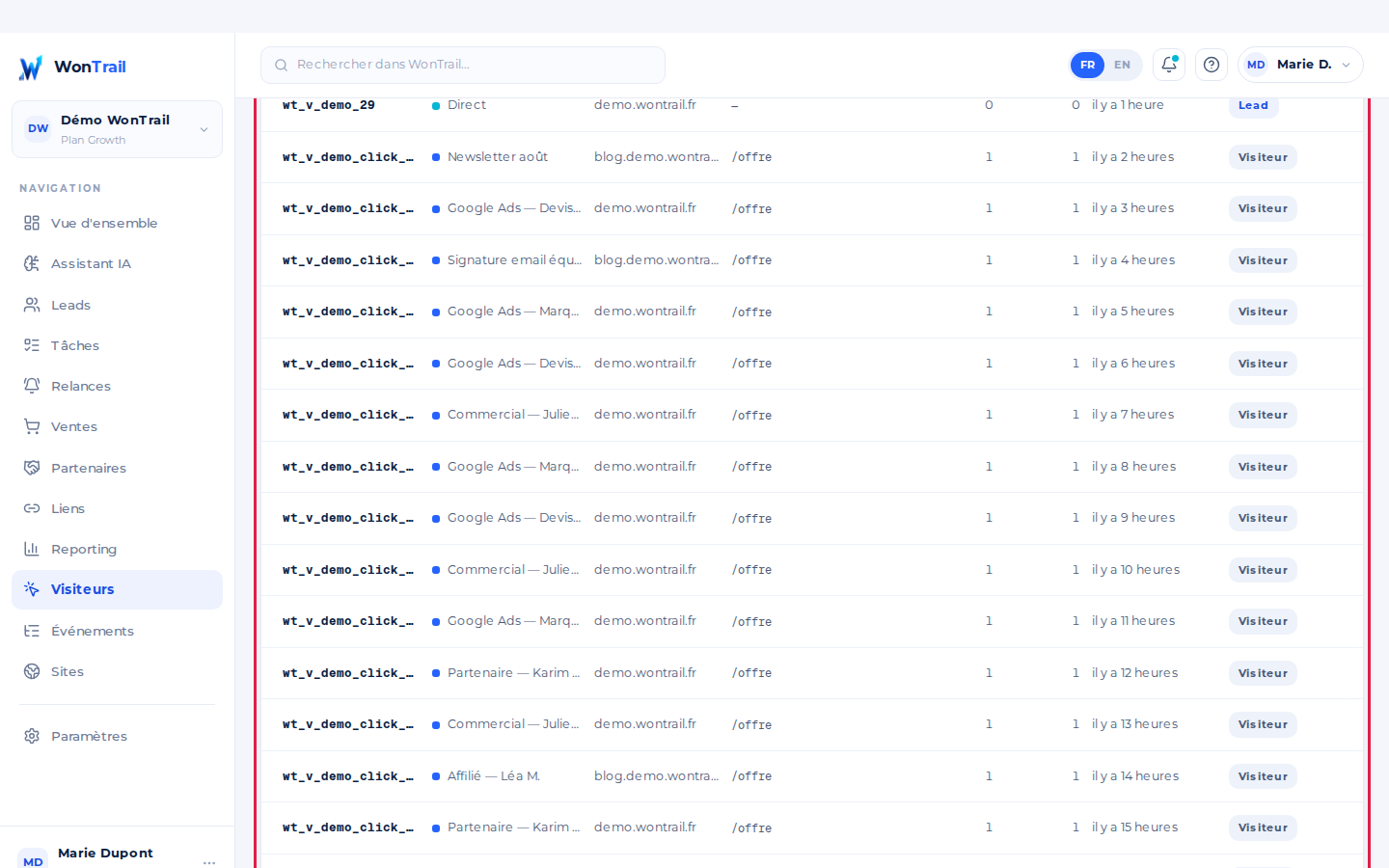Click the Liens chain icon
The width and height of the screenshot is (1389, 868).
coord(32,508)
